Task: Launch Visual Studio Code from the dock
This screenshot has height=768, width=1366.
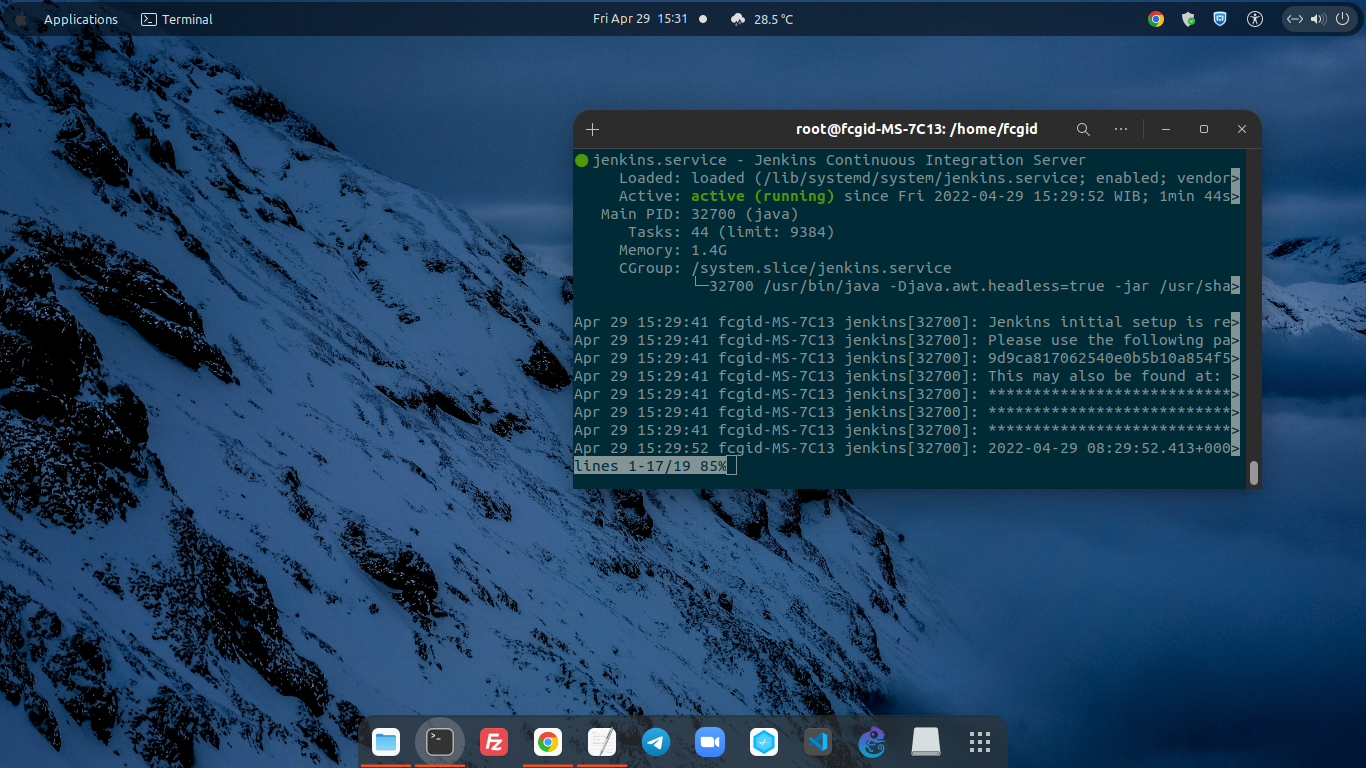Action: click(x=818, y=742)
